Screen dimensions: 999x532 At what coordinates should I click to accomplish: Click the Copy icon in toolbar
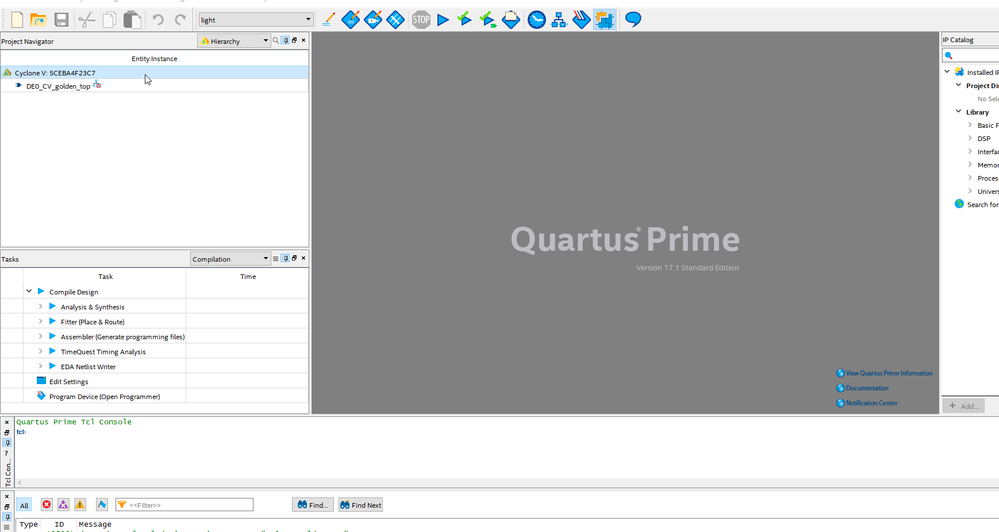coord(110,20)
